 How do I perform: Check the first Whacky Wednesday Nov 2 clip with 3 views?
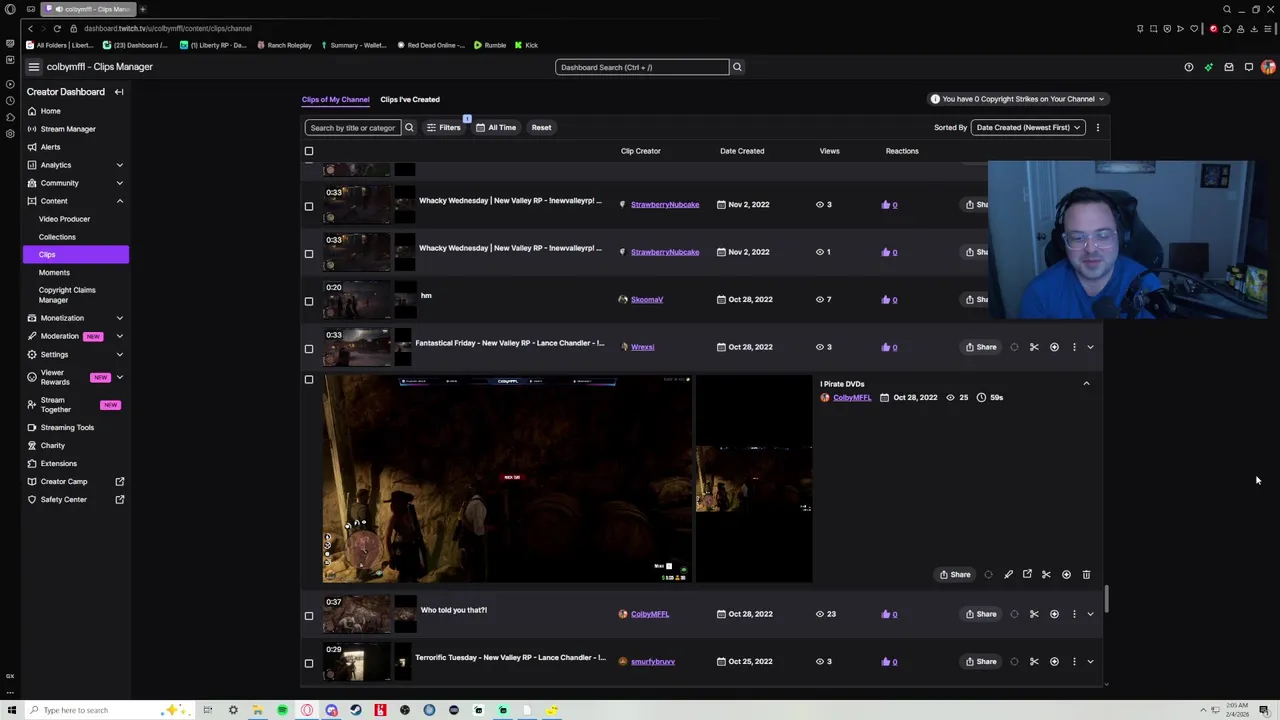309,206
